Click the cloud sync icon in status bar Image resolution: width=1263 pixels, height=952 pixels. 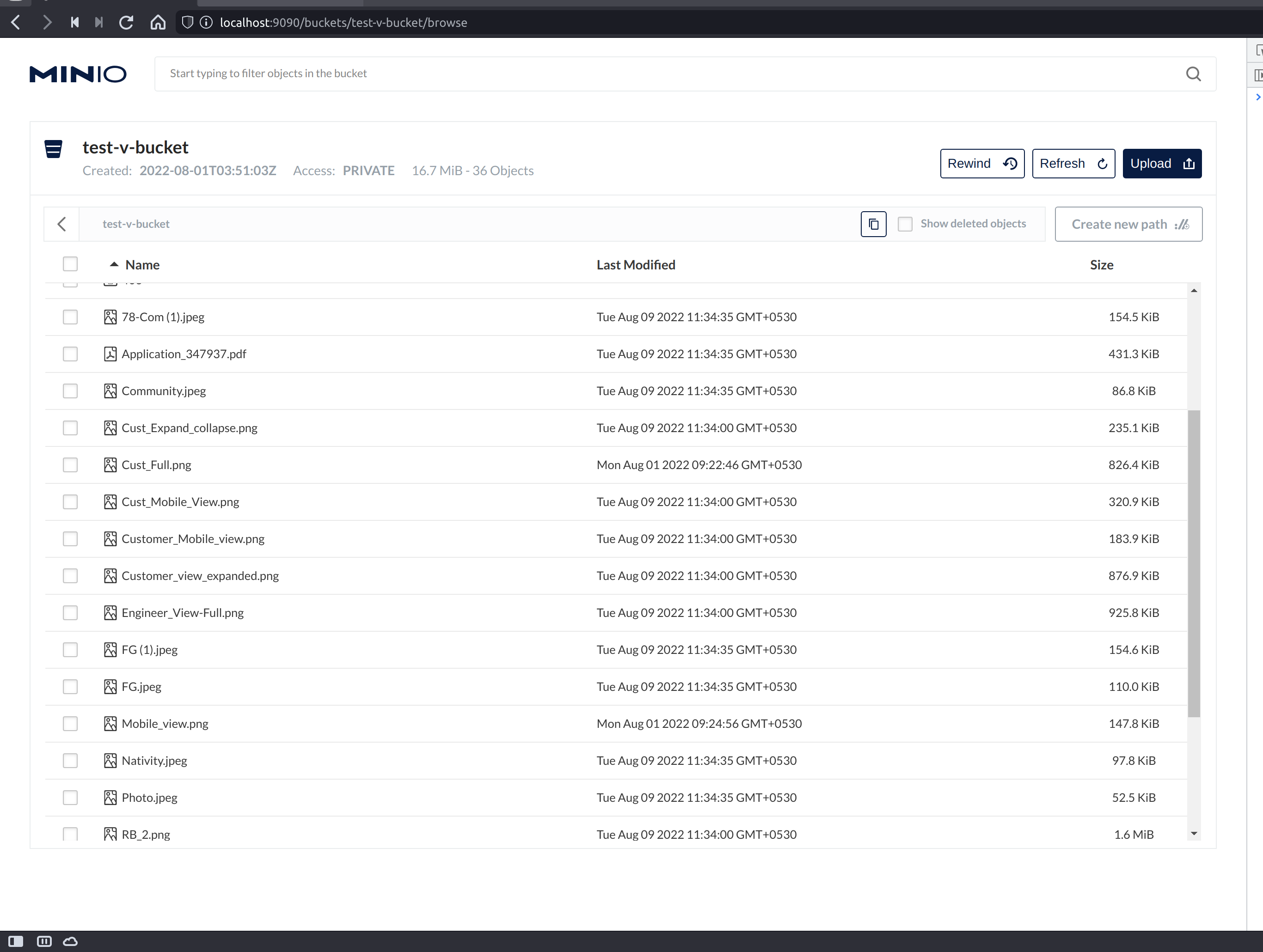[70, 941]
